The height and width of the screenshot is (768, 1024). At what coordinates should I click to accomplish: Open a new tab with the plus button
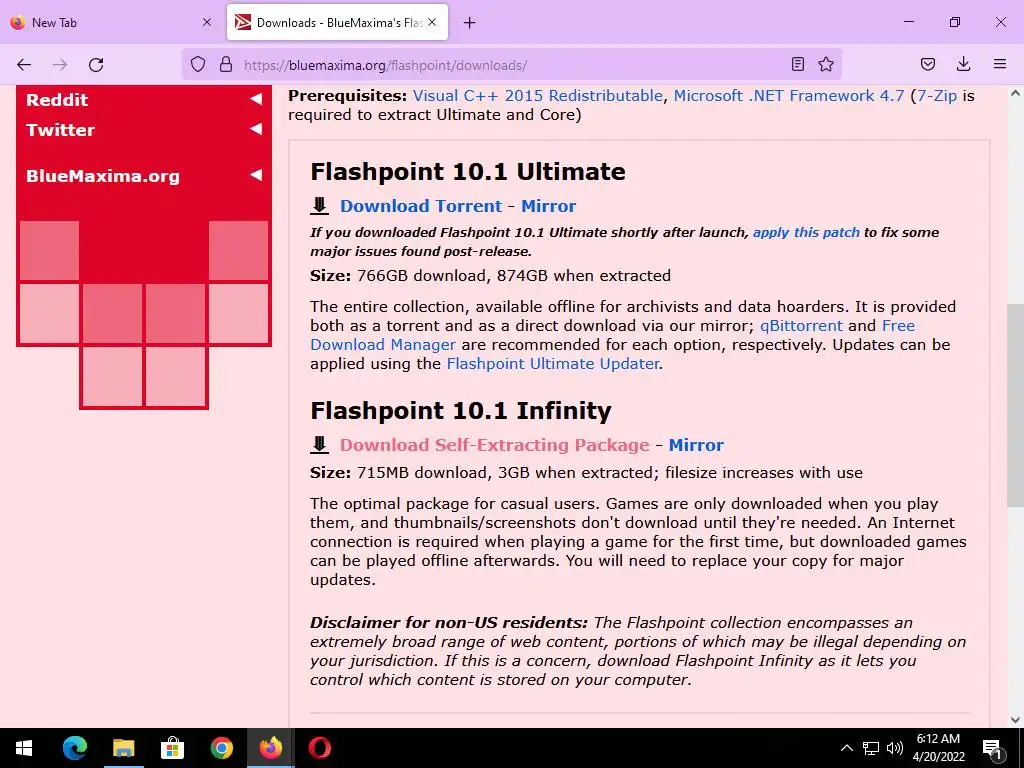coord(470,23)
